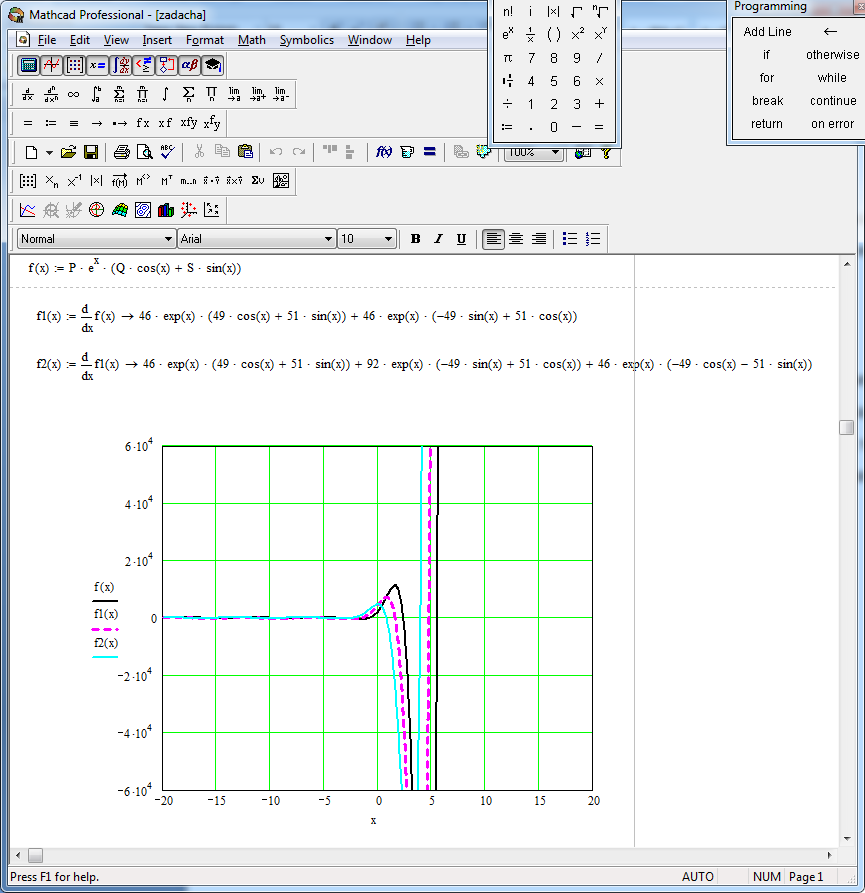Toggle italic text formatting
The height and width of the screenshot is (893, 865).
(x=438, y=239)
